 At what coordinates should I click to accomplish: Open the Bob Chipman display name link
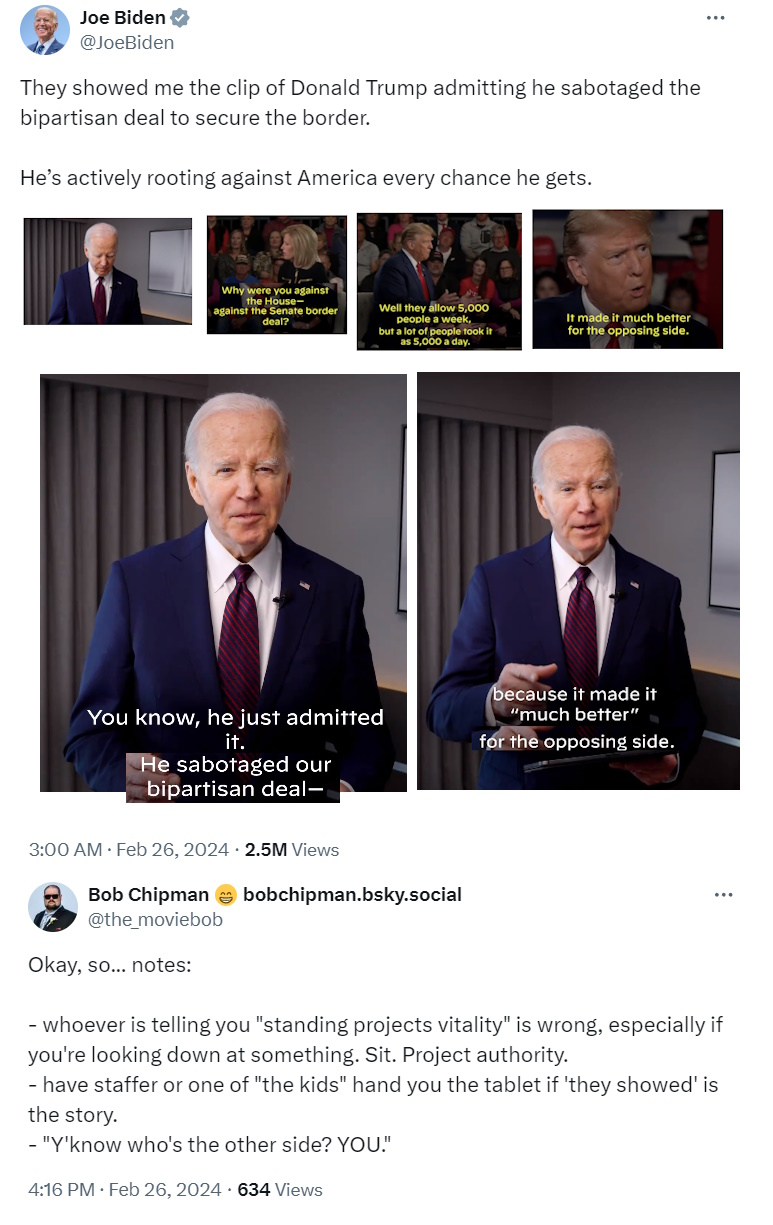pos(149,894)
